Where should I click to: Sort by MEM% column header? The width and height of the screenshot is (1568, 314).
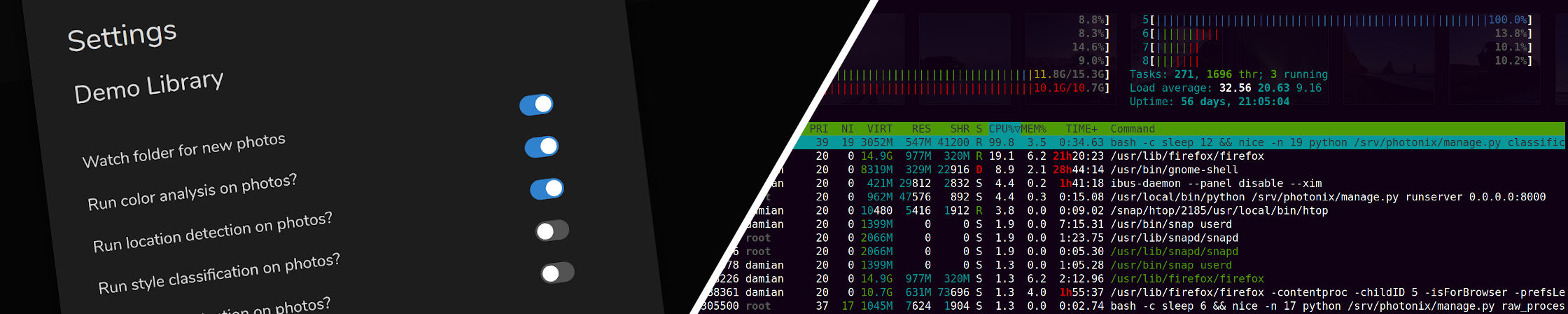click(x=1033, y=129)
